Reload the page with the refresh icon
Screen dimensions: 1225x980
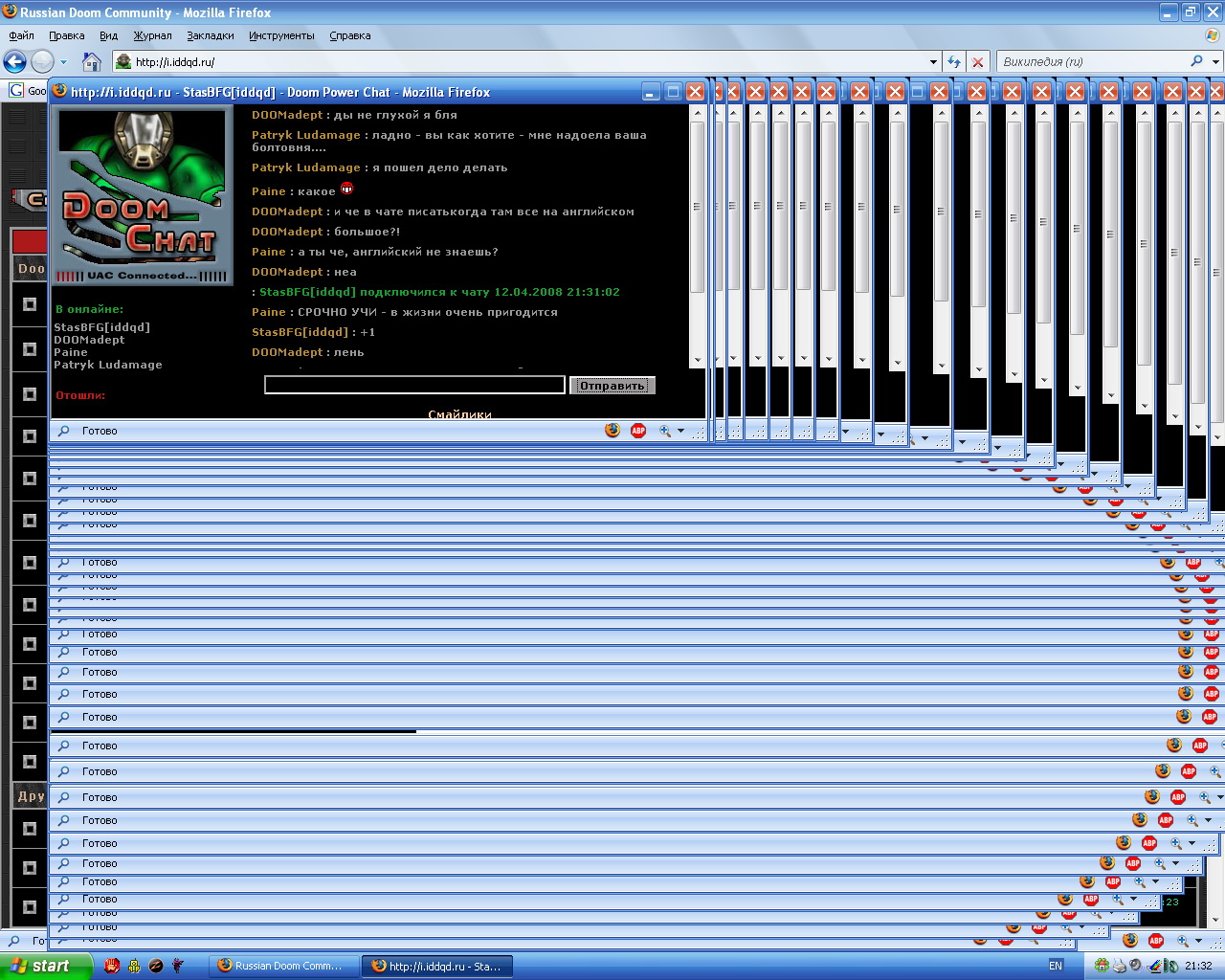click(954, 62)
